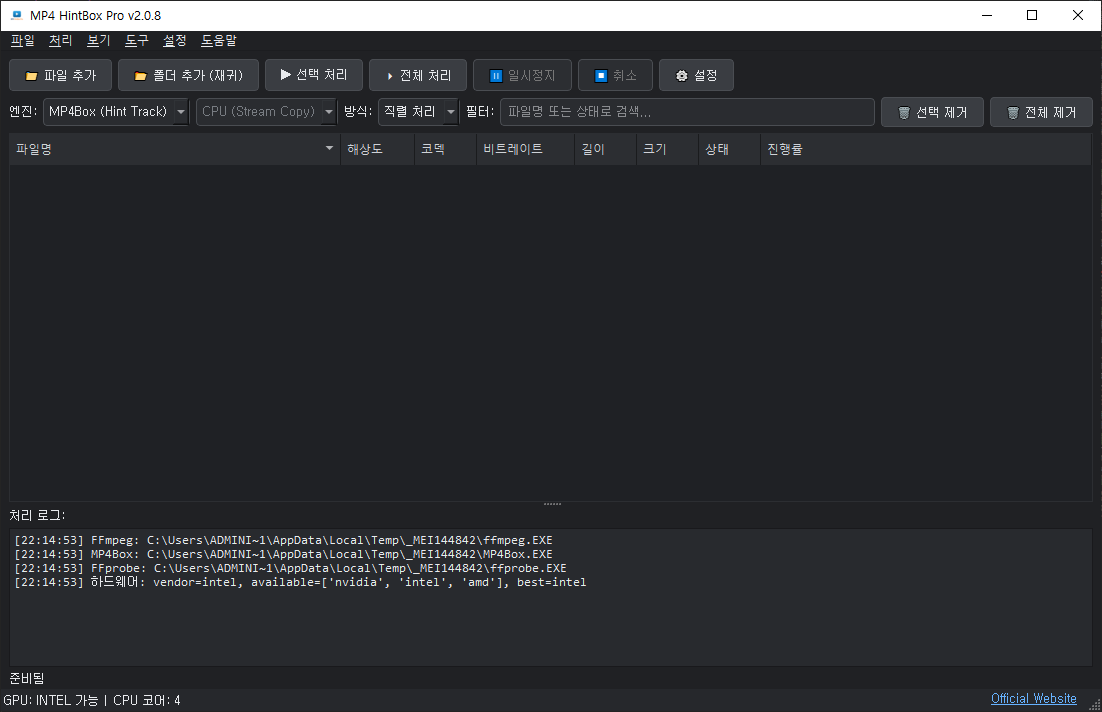Screen dimensions: 1102x712
Task: Click the 진행률 column header
Action: (x=926, y=149)
